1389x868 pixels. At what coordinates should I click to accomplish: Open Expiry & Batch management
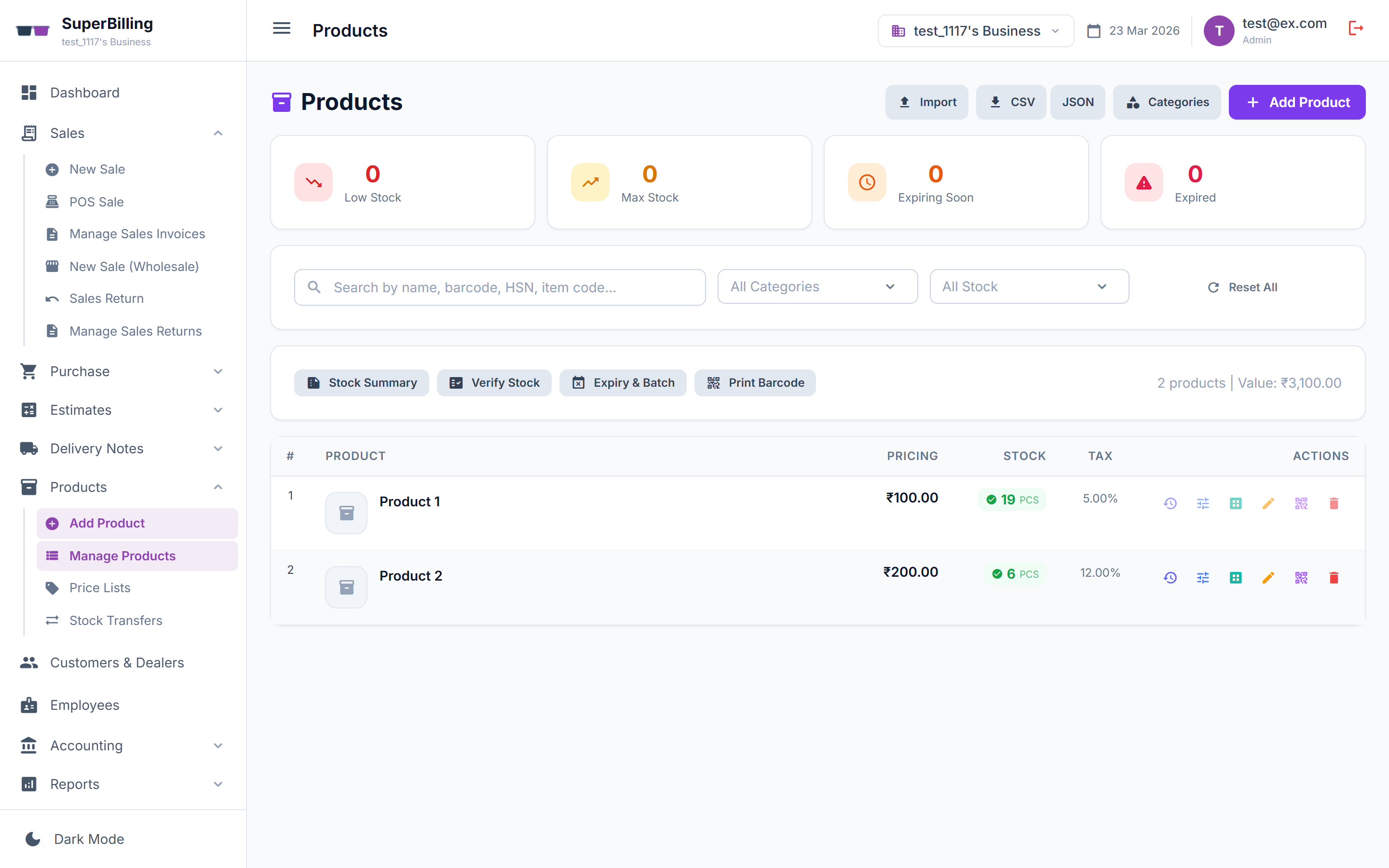[623, 382]
